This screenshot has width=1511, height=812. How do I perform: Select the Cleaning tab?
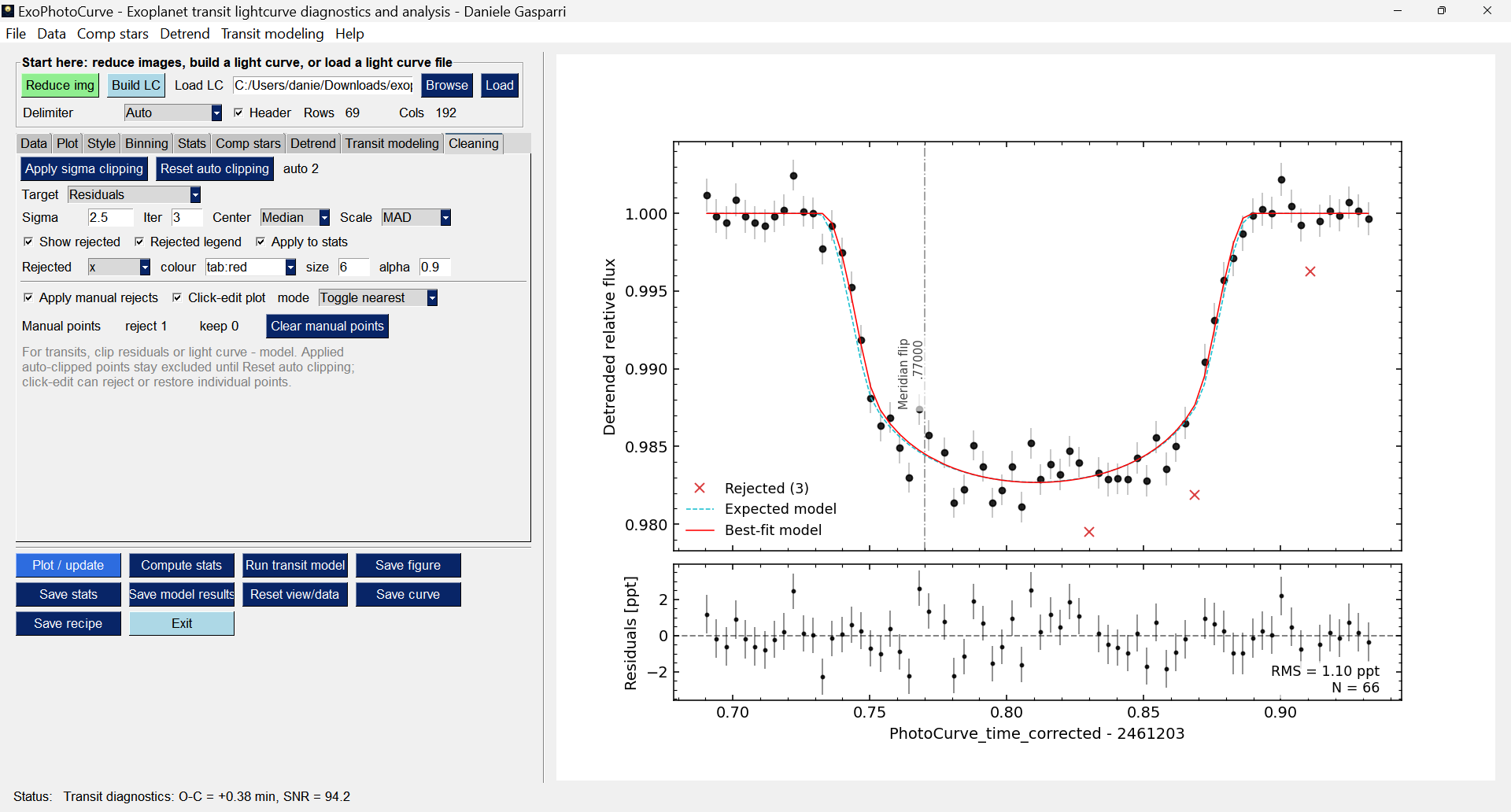coord(474,143)
